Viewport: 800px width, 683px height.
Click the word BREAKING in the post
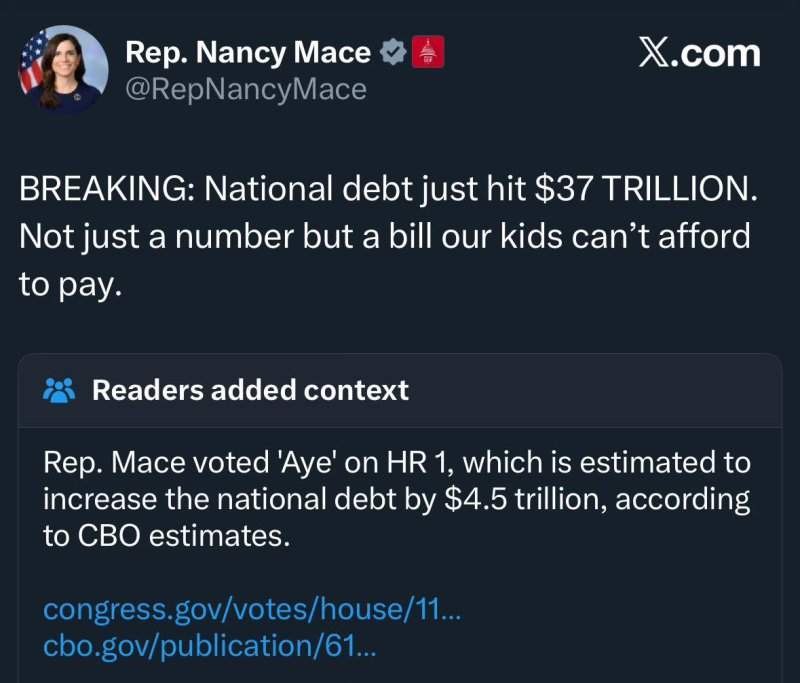point(106,188)
